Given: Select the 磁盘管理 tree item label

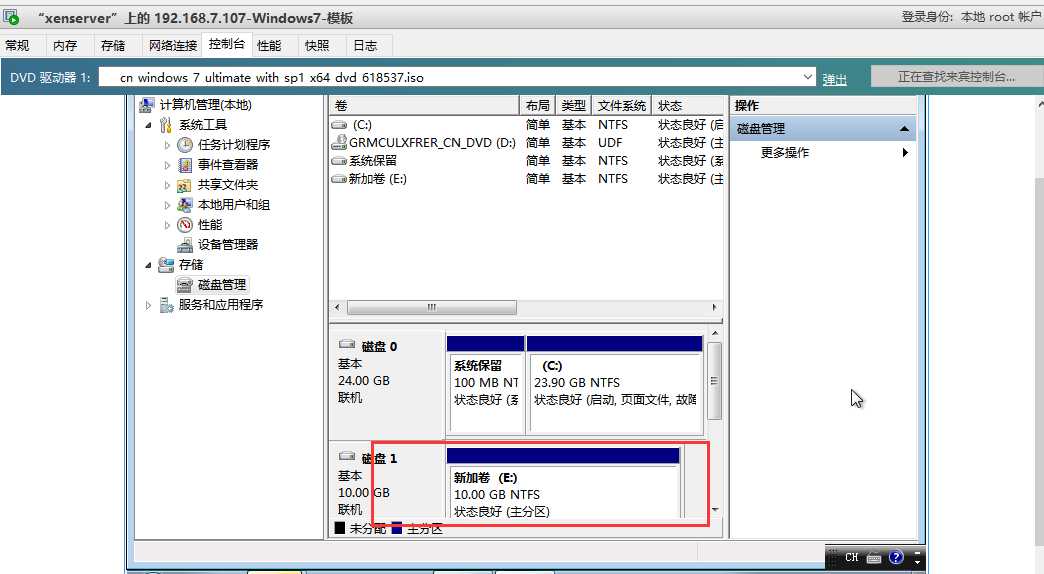Looking at the screenshot, I should pos(222,285).
